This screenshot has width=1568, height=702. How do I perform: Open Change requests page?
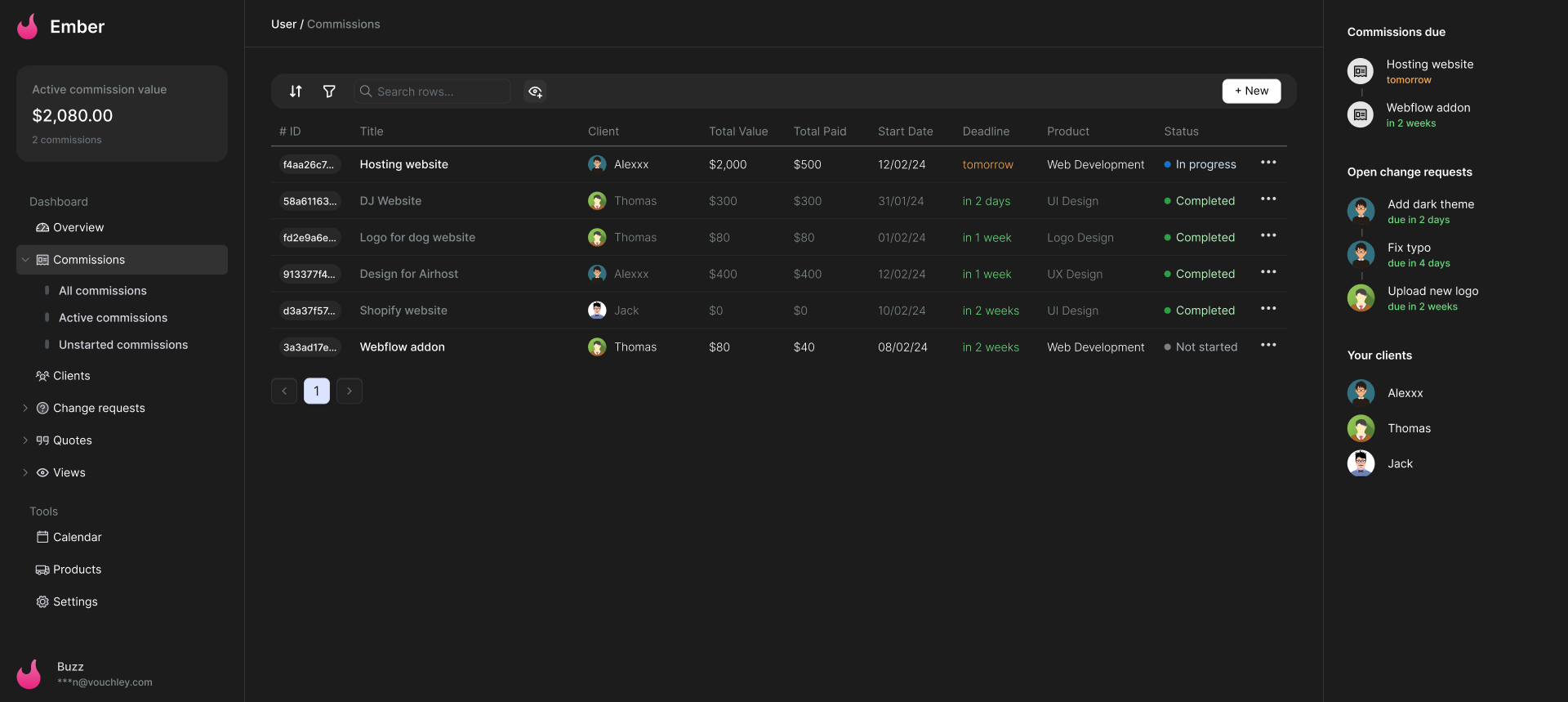[x=99, y=408]
